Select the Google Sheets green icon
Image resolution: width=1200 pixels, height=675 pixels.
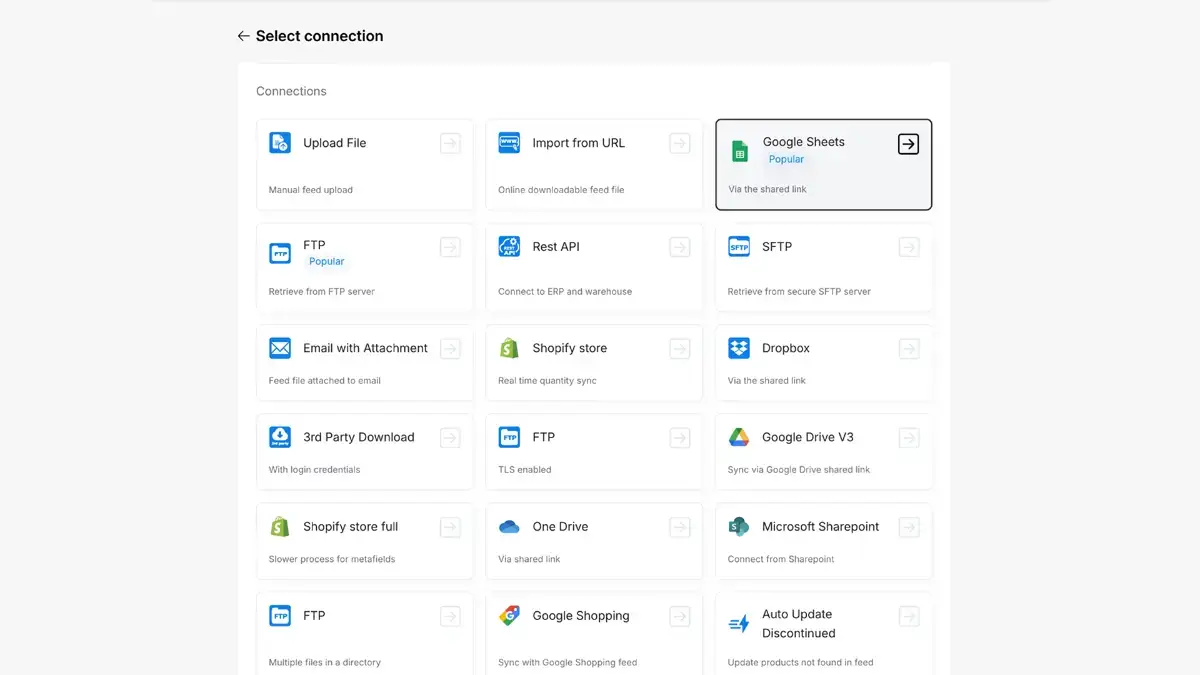(x=740, y=151)
